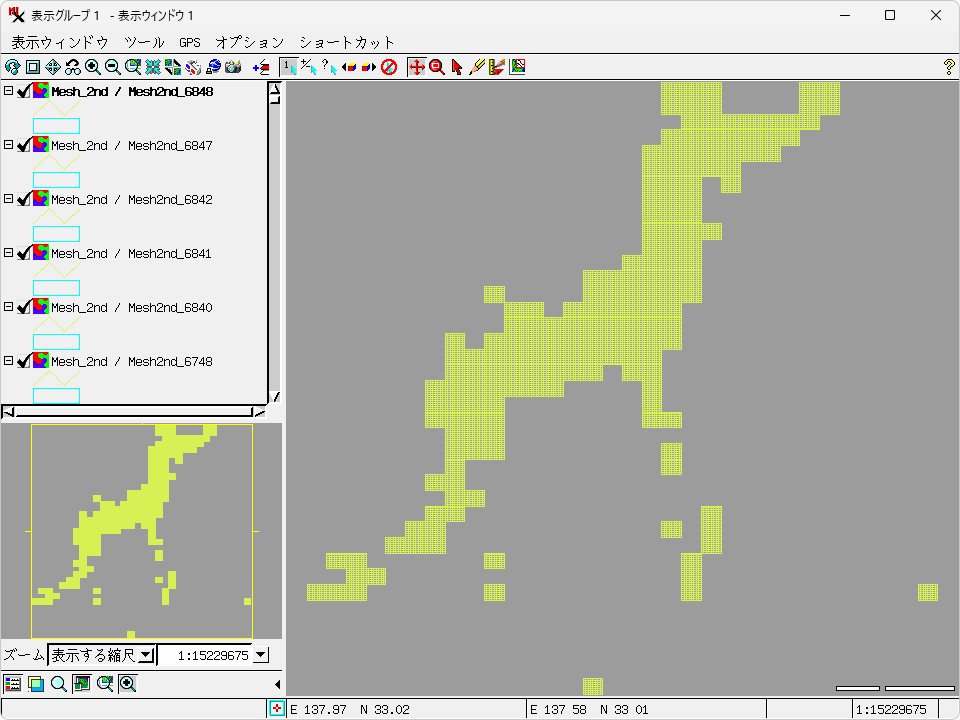This screenshot has width=960, height=720.
Task: Toggle the checkbox for layer Mesh2nd_6842
Action: tap(24, 199)
